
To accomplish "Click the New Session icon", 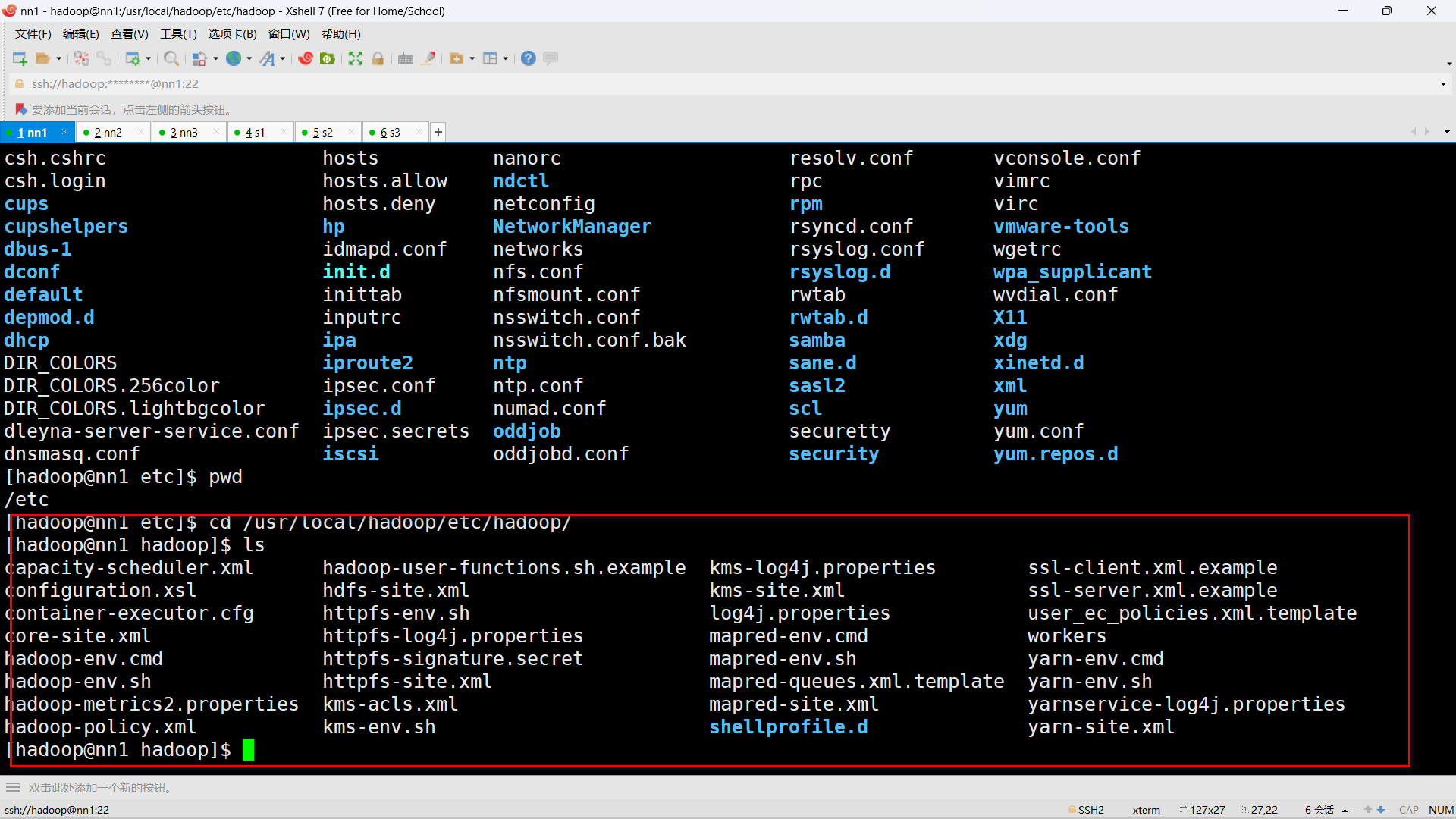I will click(x=20, y=58).
